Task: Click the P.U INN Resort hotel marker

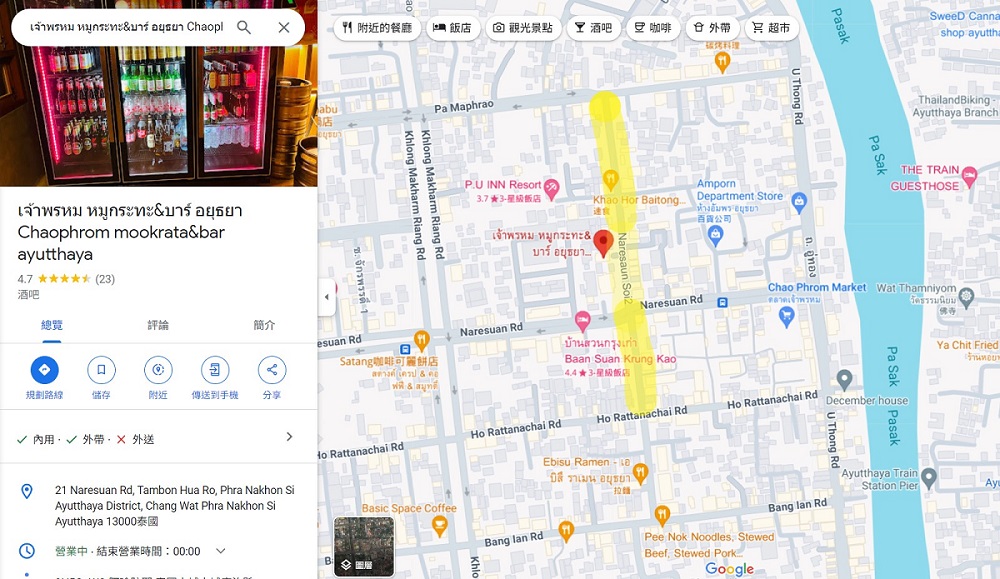Action: coord(552,188)
